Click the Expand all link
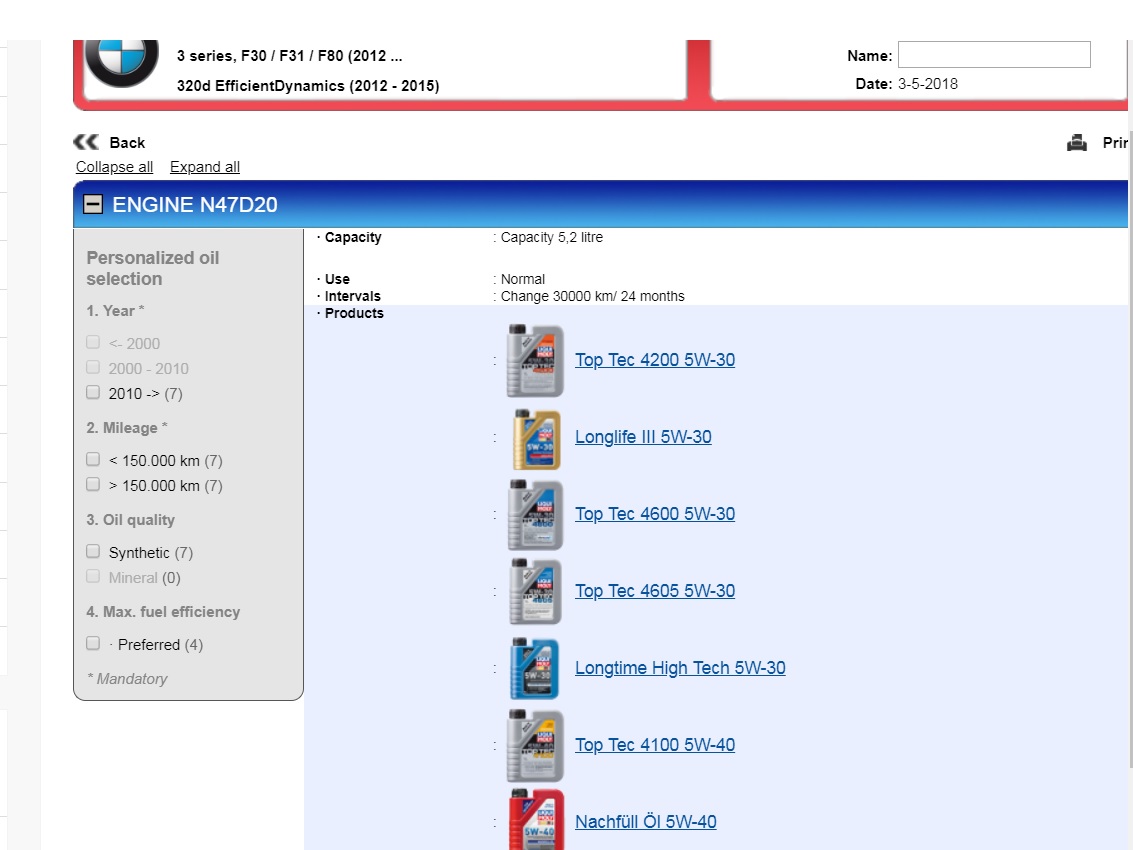 pyautogui.click(x=204, y=167)
